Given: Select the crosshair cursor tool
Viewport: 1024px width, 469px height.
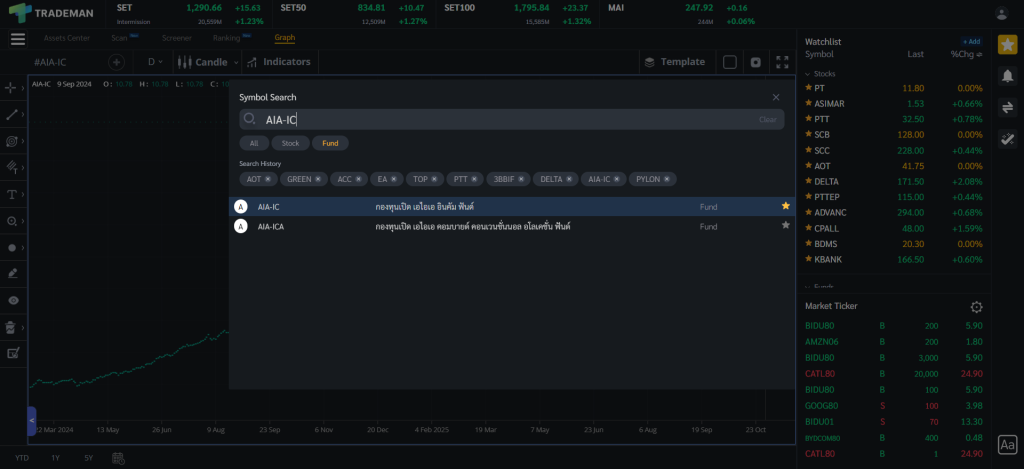Looking at the screenshot, I should [x=13, y=88].
